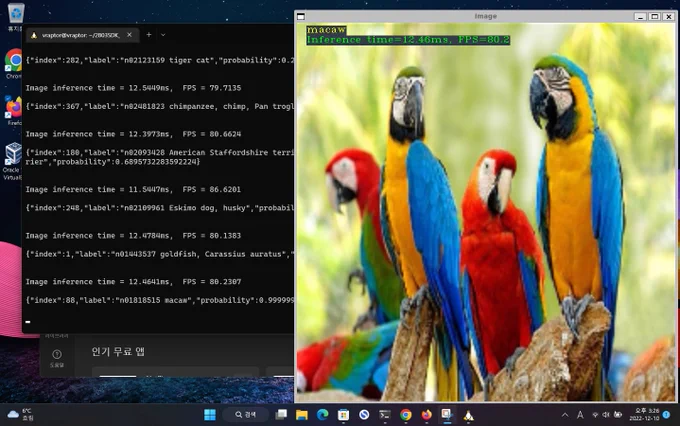680x426 pixels.
Task: Open Microsoft Store from the taskbar
Action: click(343, 415)
